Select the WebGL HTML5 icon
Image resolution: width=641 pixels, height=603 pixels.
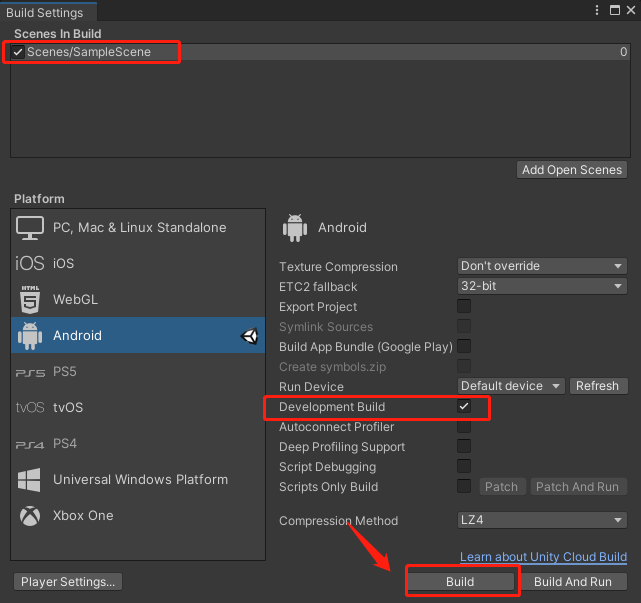[30, 299]
